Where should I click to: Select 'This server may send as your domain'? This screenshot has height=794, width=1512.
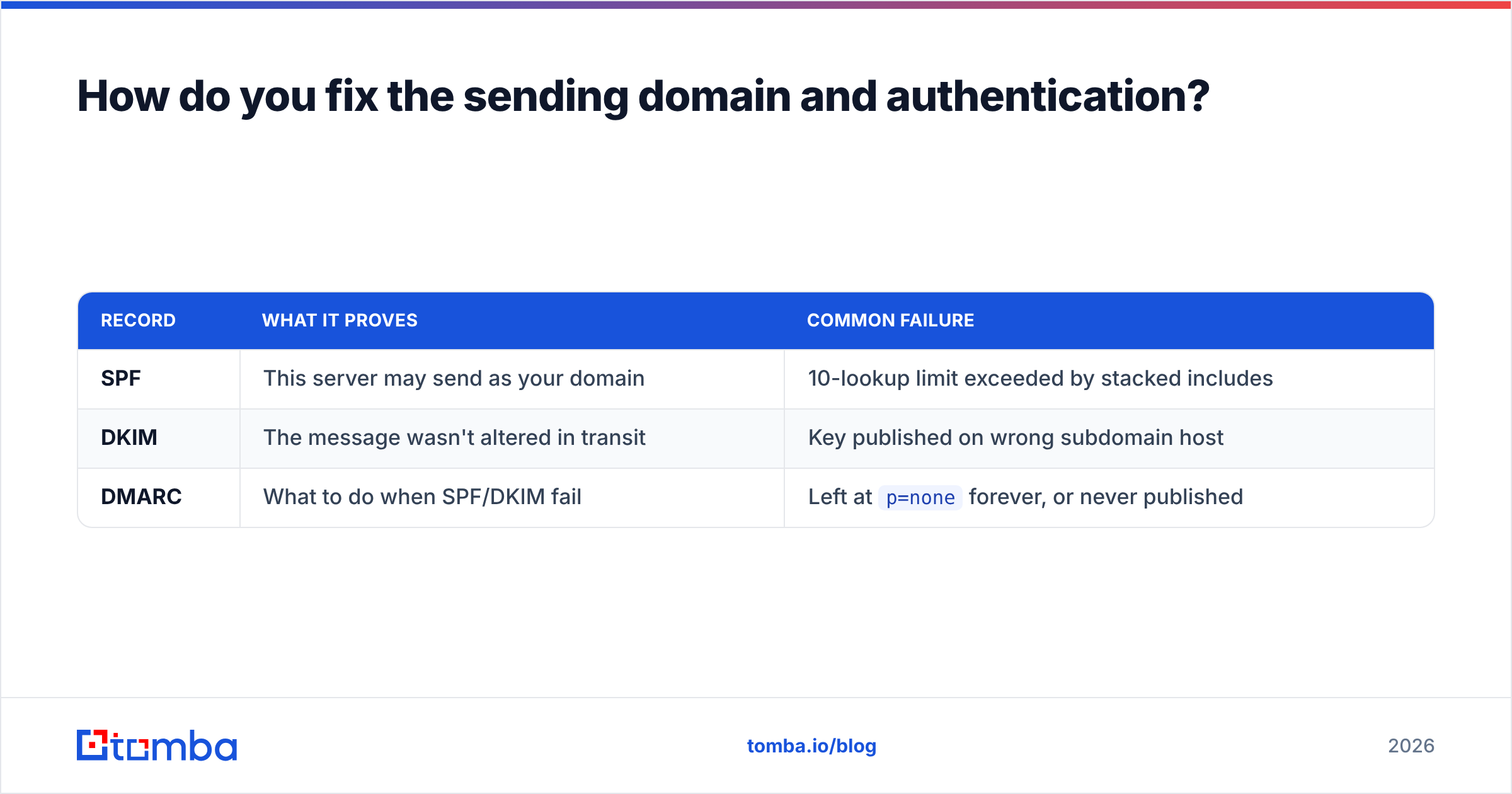point(454,378)
